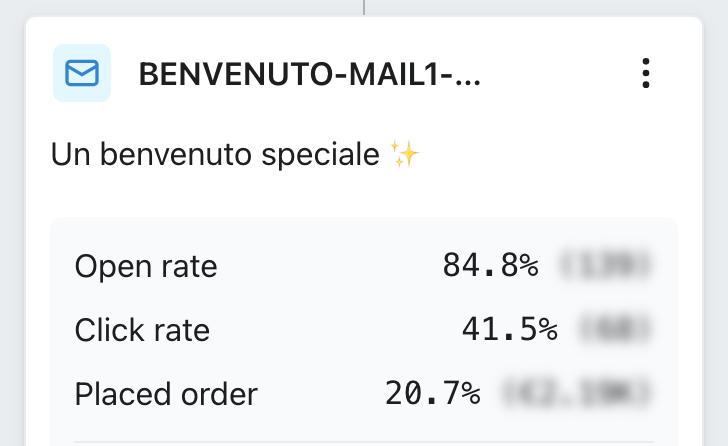Click the blurred count beside Open rate
Image resolution: width=728 pixels, height=446 pixels.
point(606,266)
